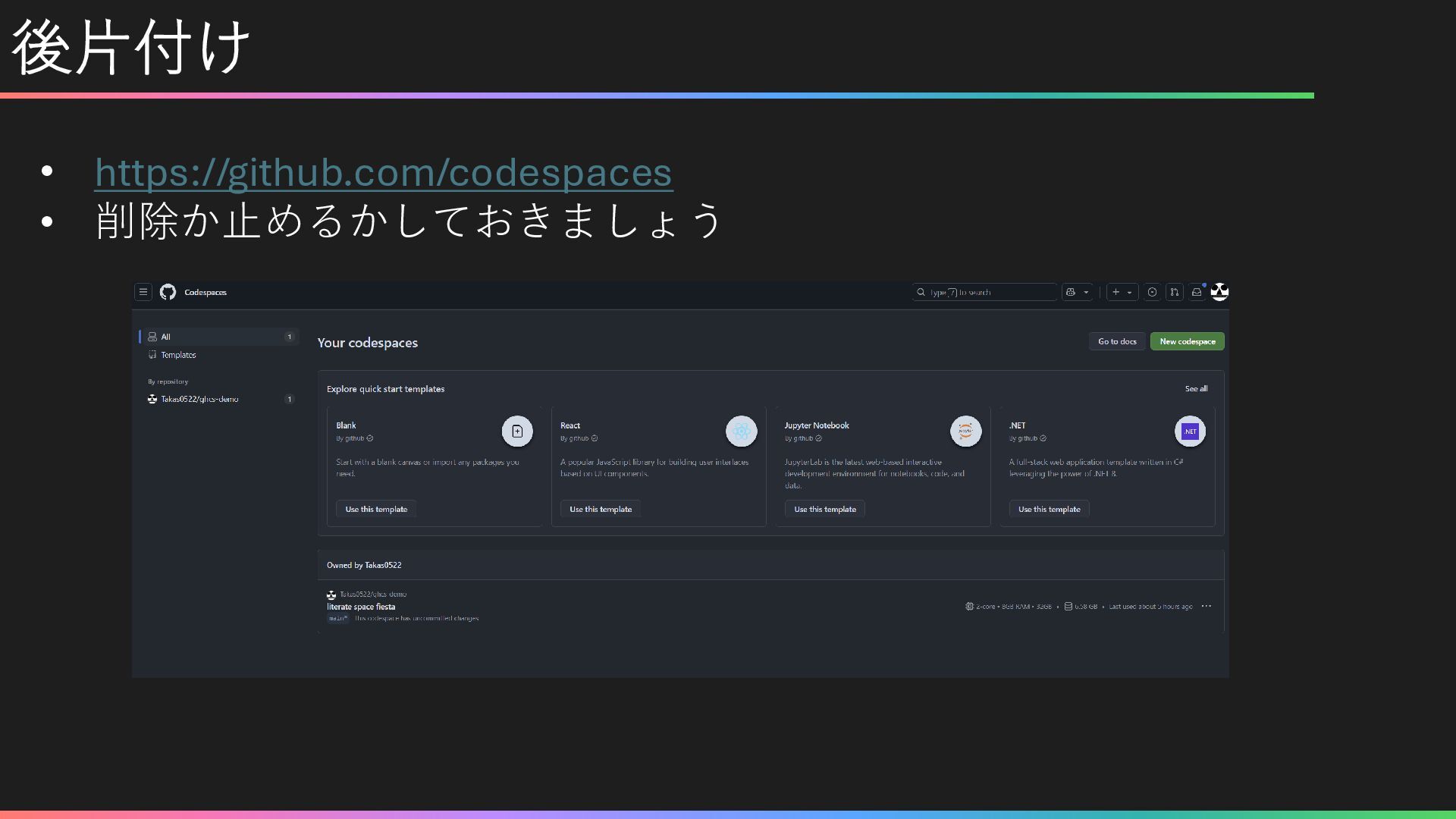The width and height of the screenshot is (1456, 819).
Task: Click the .NET template icon
Action: tap(1190, 431)
